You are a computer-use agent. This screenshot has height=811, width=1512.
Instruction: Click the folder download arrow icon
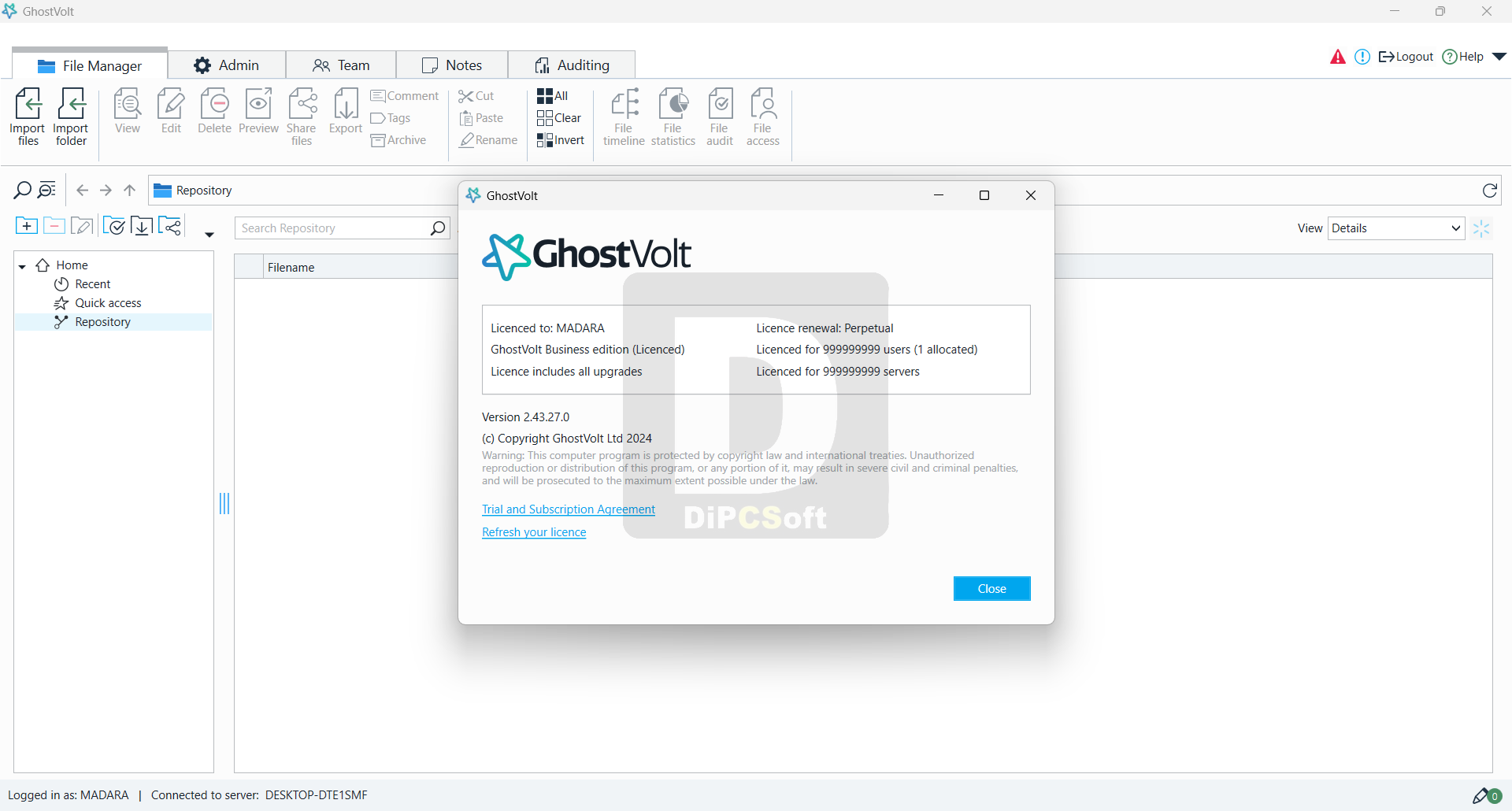point(142,226)
